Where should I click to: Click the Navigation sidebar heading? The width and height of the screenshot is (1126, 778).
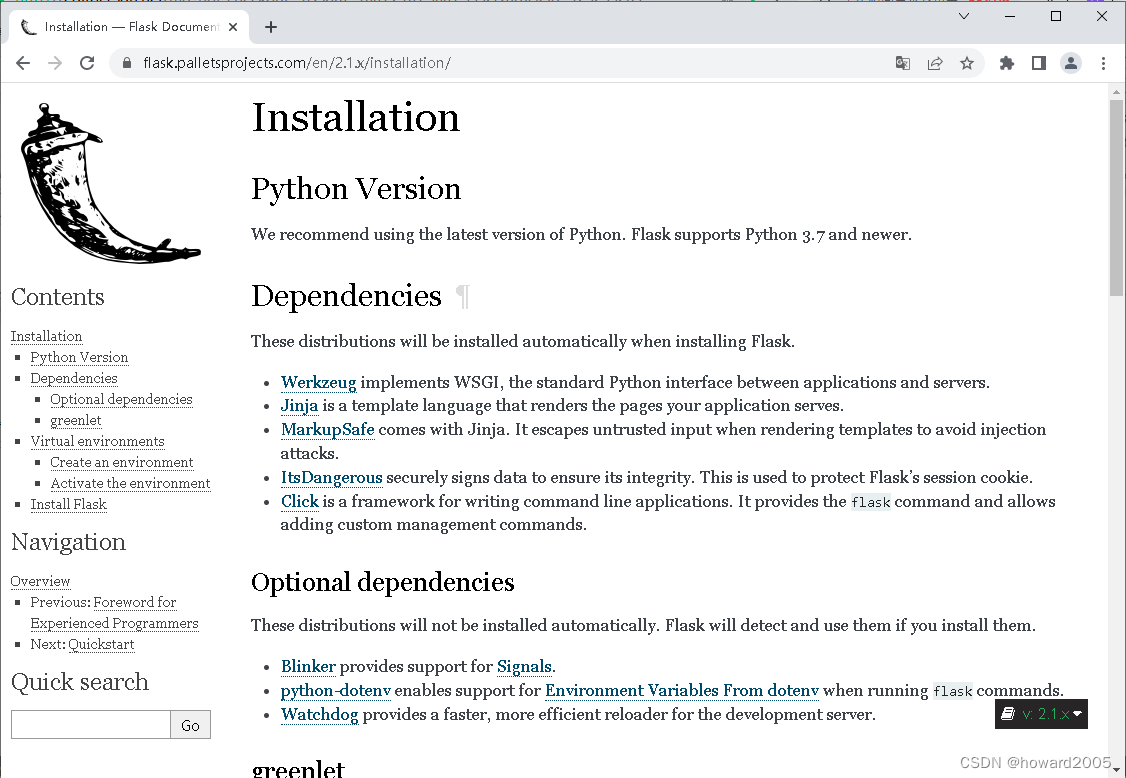[68, 542]
